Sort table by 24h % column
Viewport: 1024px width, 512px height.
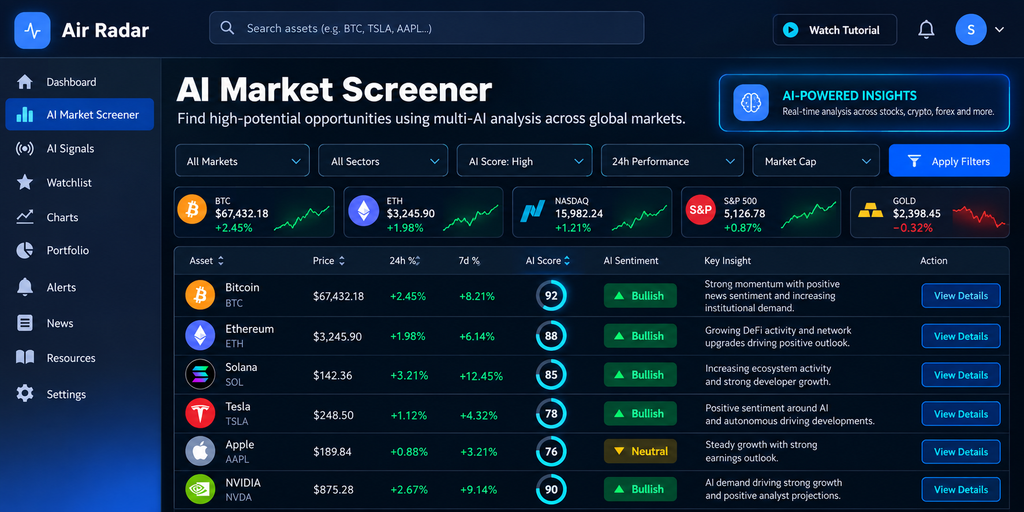pyautogui.click(x=405, y=261)
